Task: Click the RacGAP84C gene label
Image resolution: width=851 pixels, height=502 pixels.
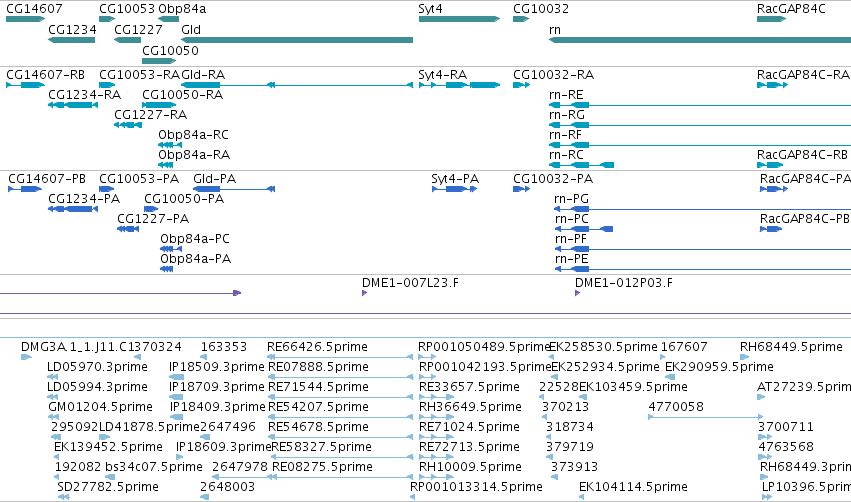Action: tap(791, 9)
